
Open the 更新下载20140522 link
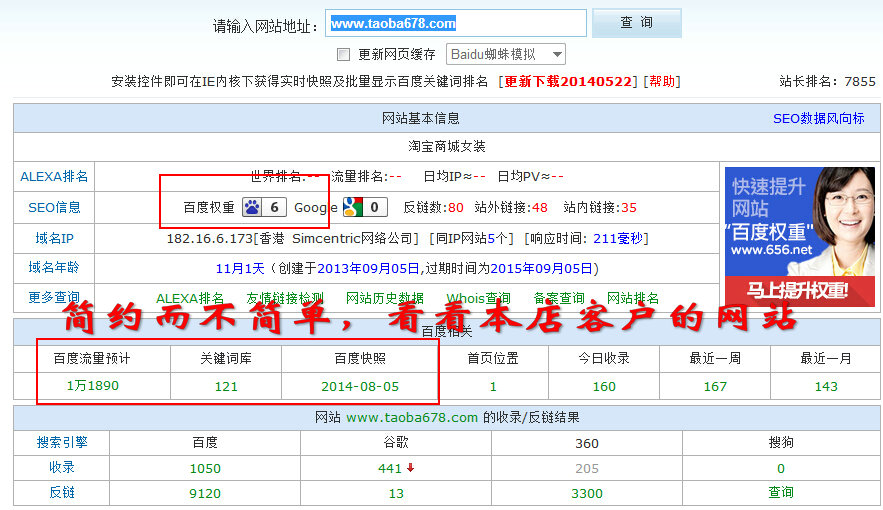(568, 82)
